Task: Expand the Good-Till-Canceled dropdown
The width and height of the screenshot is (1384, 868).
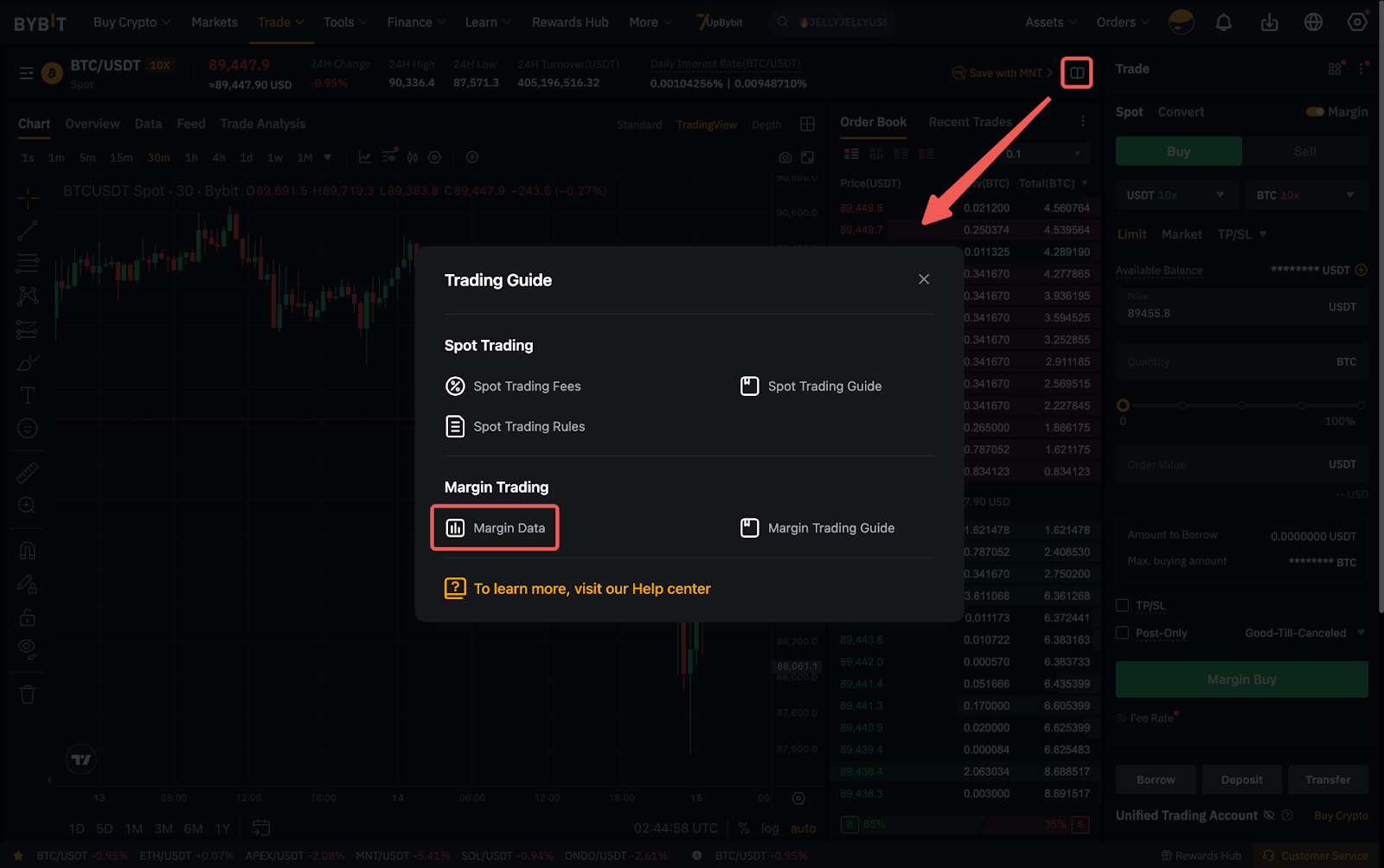Action: (1304, 633)
